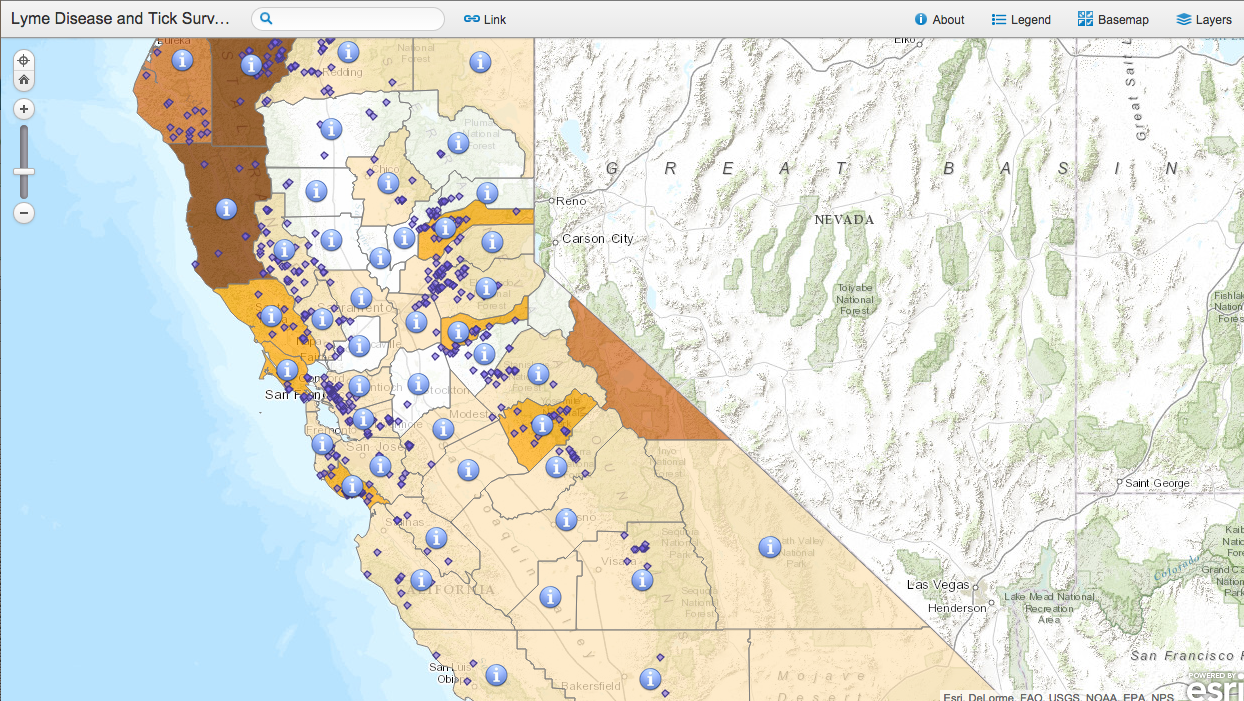Click the info marker near Modesto

[x=444, y=428]
